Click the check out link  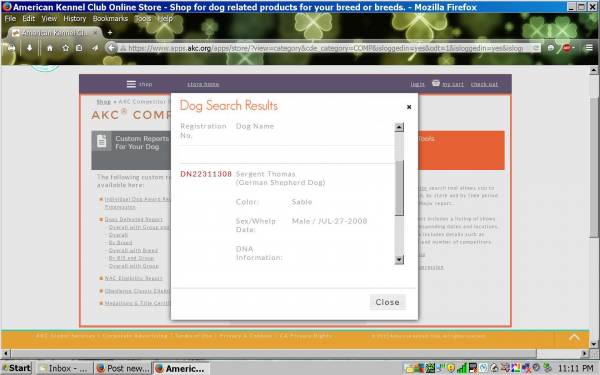pos(484,84)
